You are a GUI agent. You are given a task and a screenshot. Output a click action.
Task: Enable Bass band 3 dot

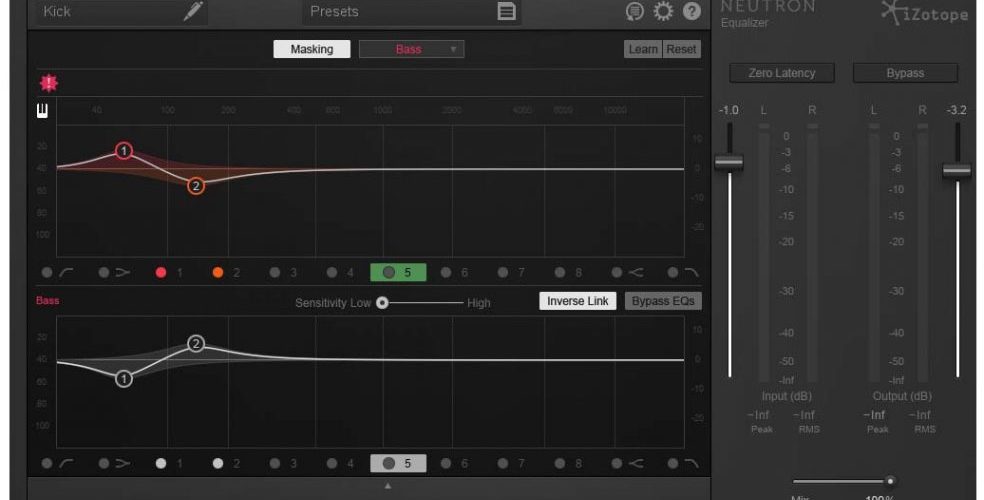[275, 464]
